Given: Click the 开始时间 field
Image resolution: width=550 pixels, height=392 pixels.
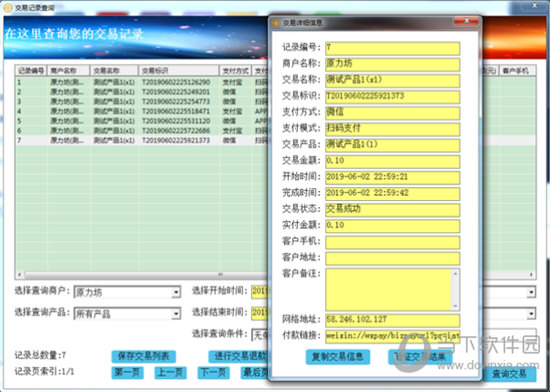Looking at the screenshot, I should (393, 177).
